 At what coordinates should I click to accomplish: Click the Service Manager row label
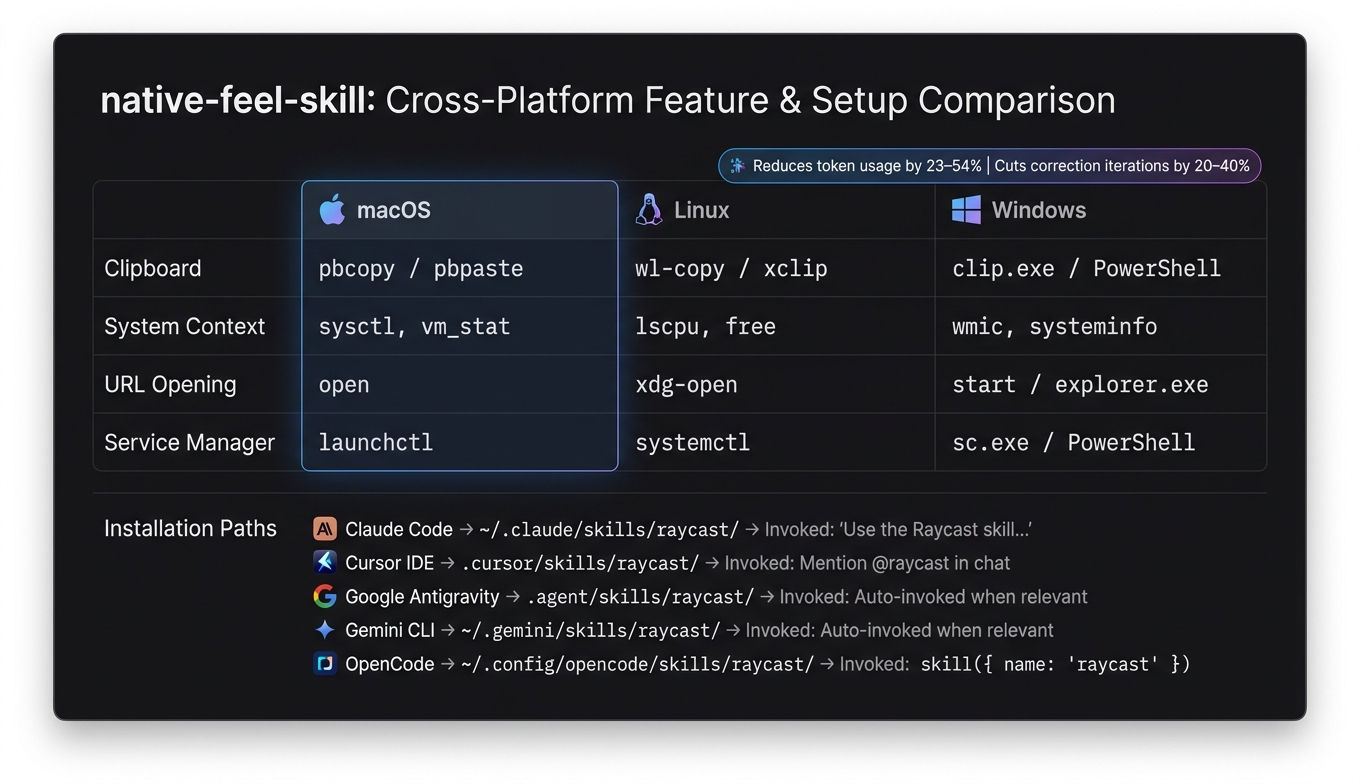click(189, 442)
